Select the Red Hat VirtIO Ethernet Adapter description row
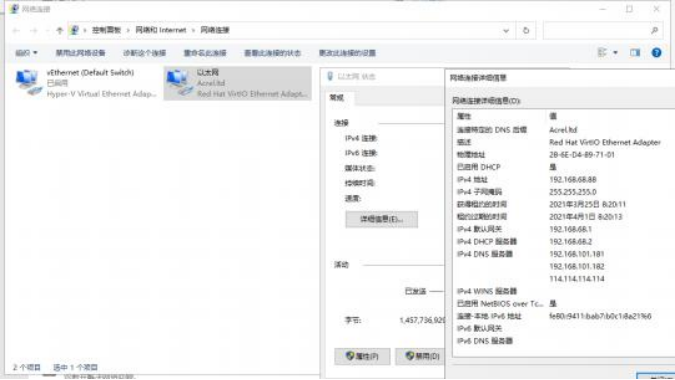 point(564,142)
